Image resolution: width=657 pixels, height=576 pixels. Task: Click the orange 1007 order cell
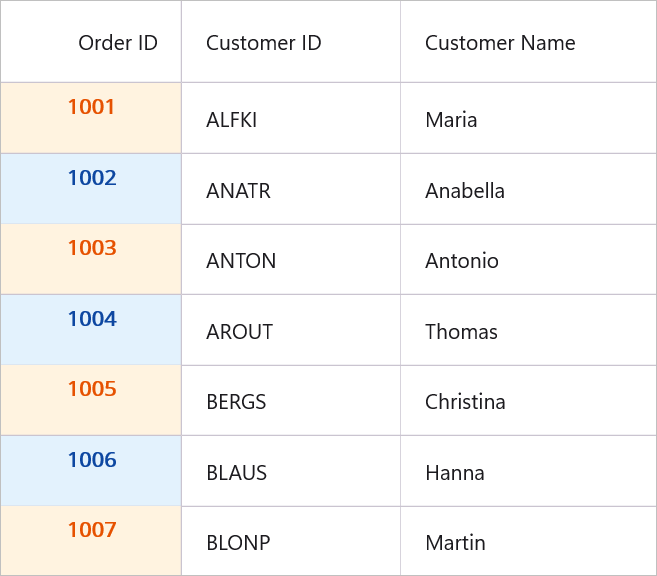[x=91, y=540]
